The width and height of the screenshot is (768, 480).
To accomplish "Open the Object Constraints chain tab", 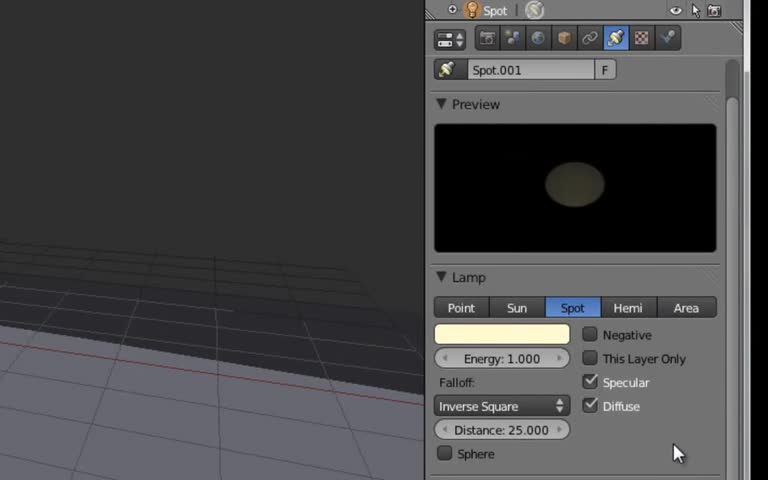I will point(590,38).
